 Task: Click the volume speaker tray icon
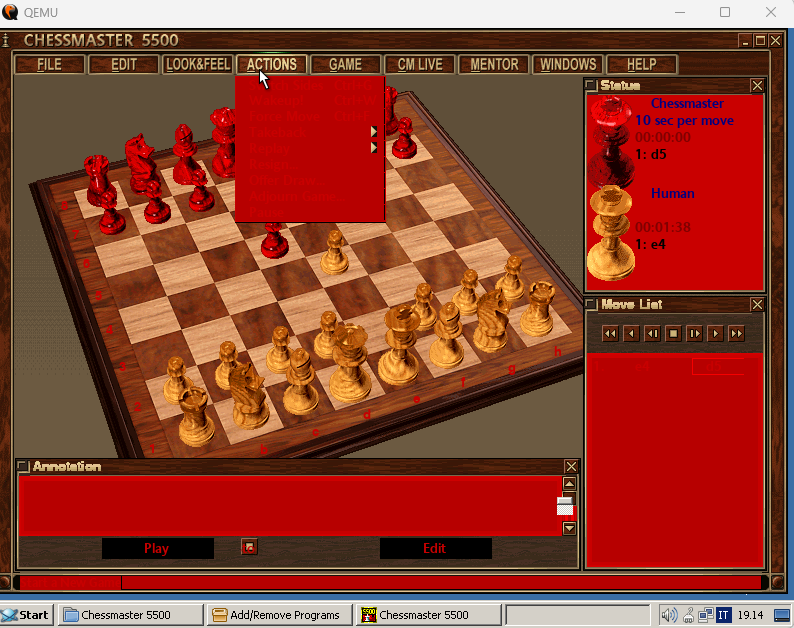pos(669,615)
